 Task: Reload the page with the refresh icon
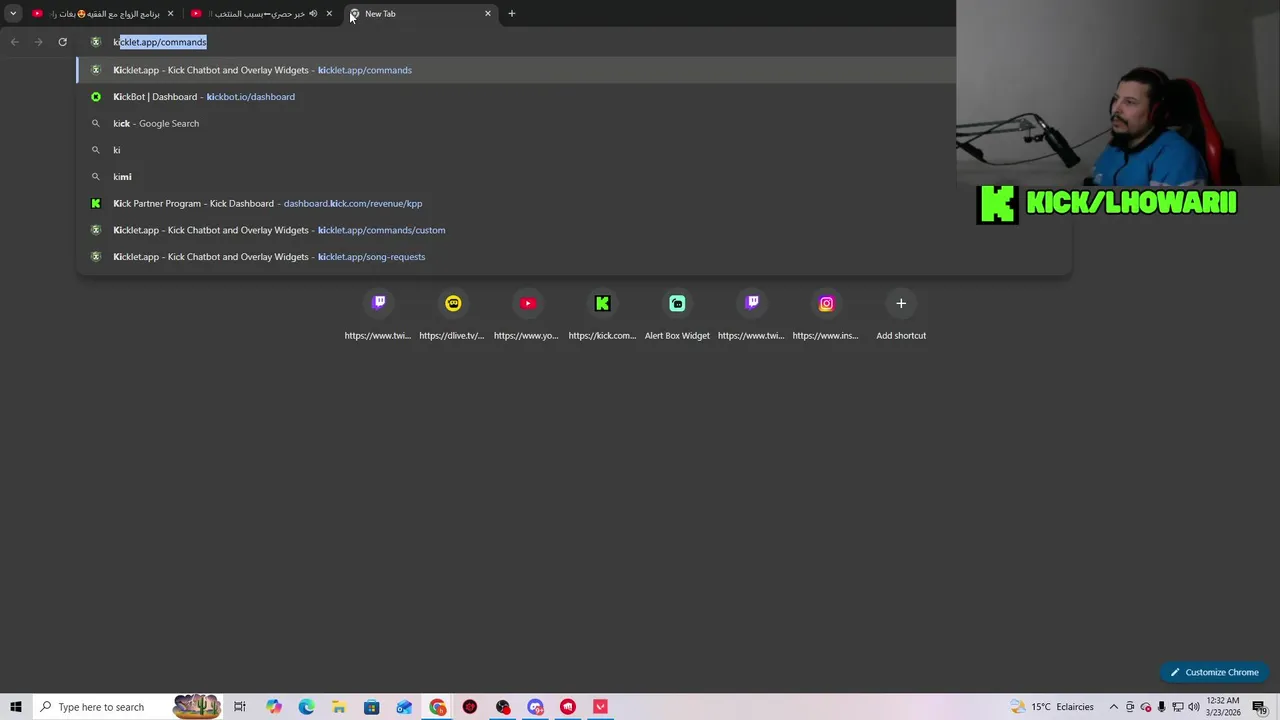click(62, 42)
